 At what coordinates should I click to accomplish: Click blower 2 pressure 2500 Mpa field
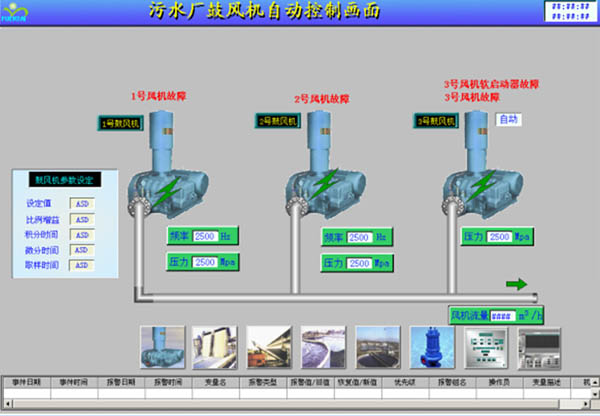(x=360, y=262)
